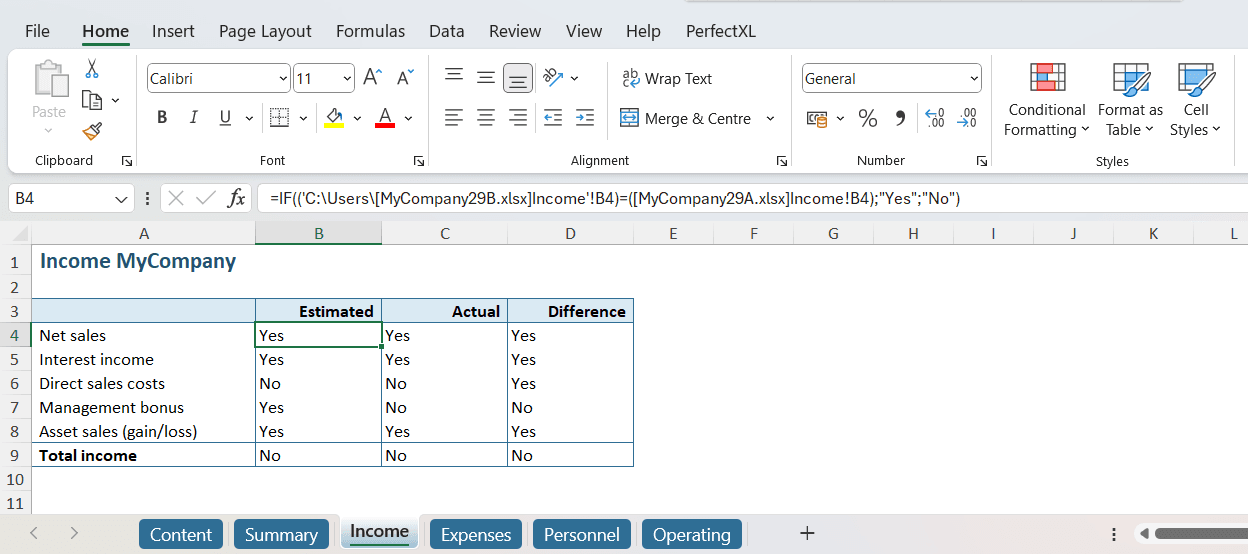1248x554 pixels.
Task: Click the Enter checkmark in formula bar
Action: (x=206, y=198)
